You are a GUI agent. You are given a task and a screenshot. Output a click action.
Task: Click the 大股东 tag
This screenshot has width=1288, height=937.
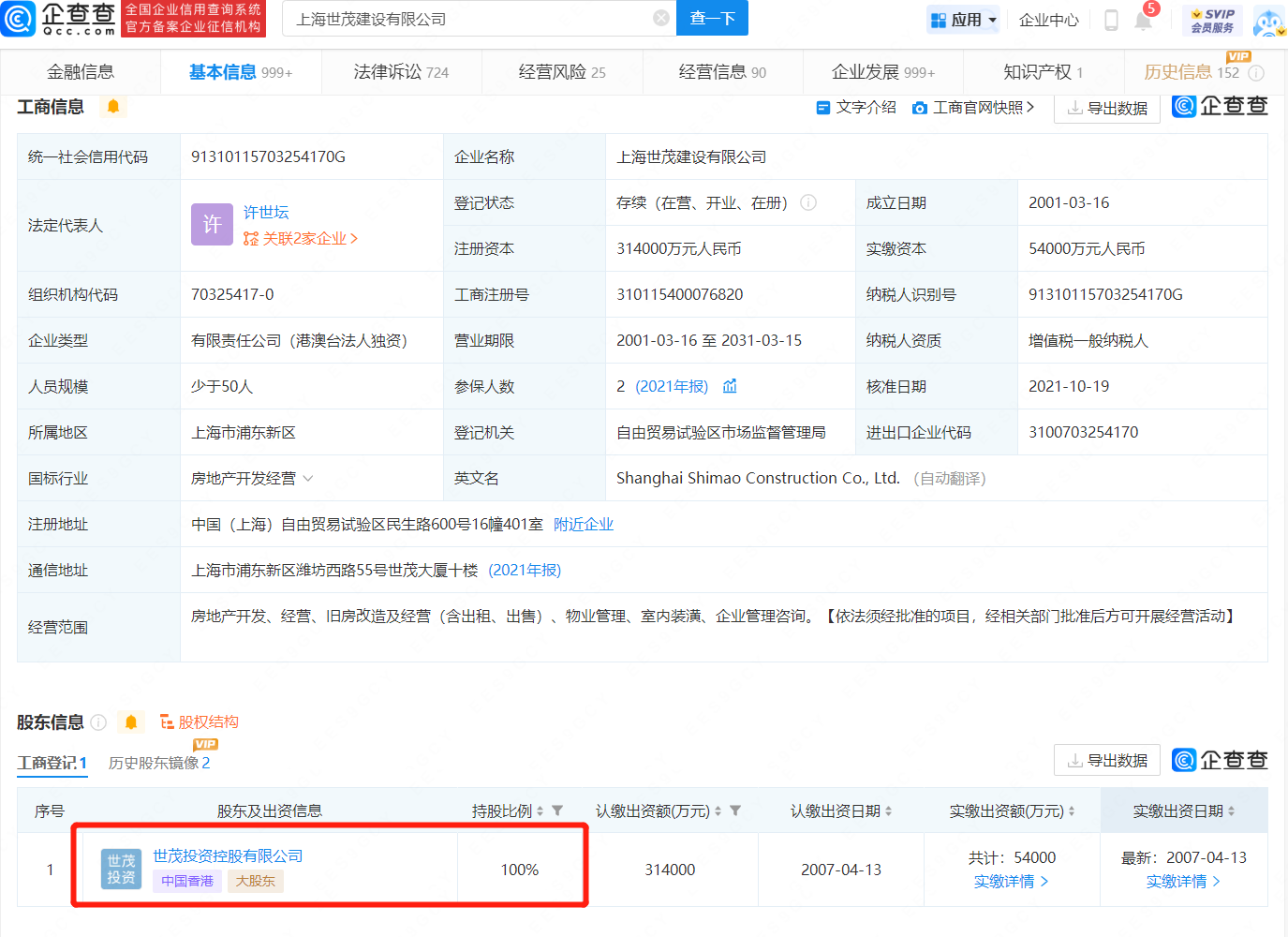256,881
